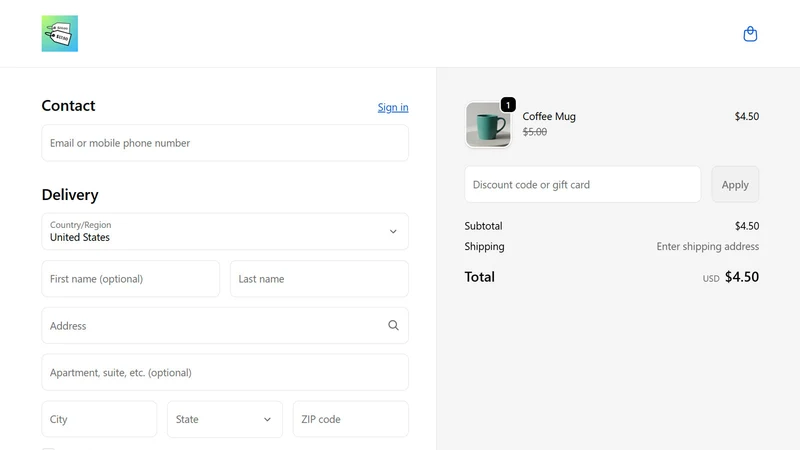Focus the Apartment, suite, etc. field
This screenshot has width=800, height=450.
[225, 372]
